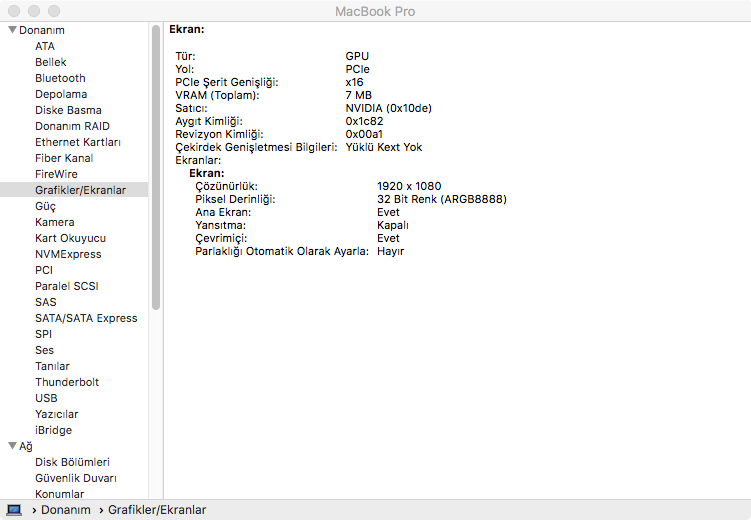This screenshot has height=520, width=751.
Task: Click Grafikler/Ekranlar in the bottom path bar
Action: point(157,510)
